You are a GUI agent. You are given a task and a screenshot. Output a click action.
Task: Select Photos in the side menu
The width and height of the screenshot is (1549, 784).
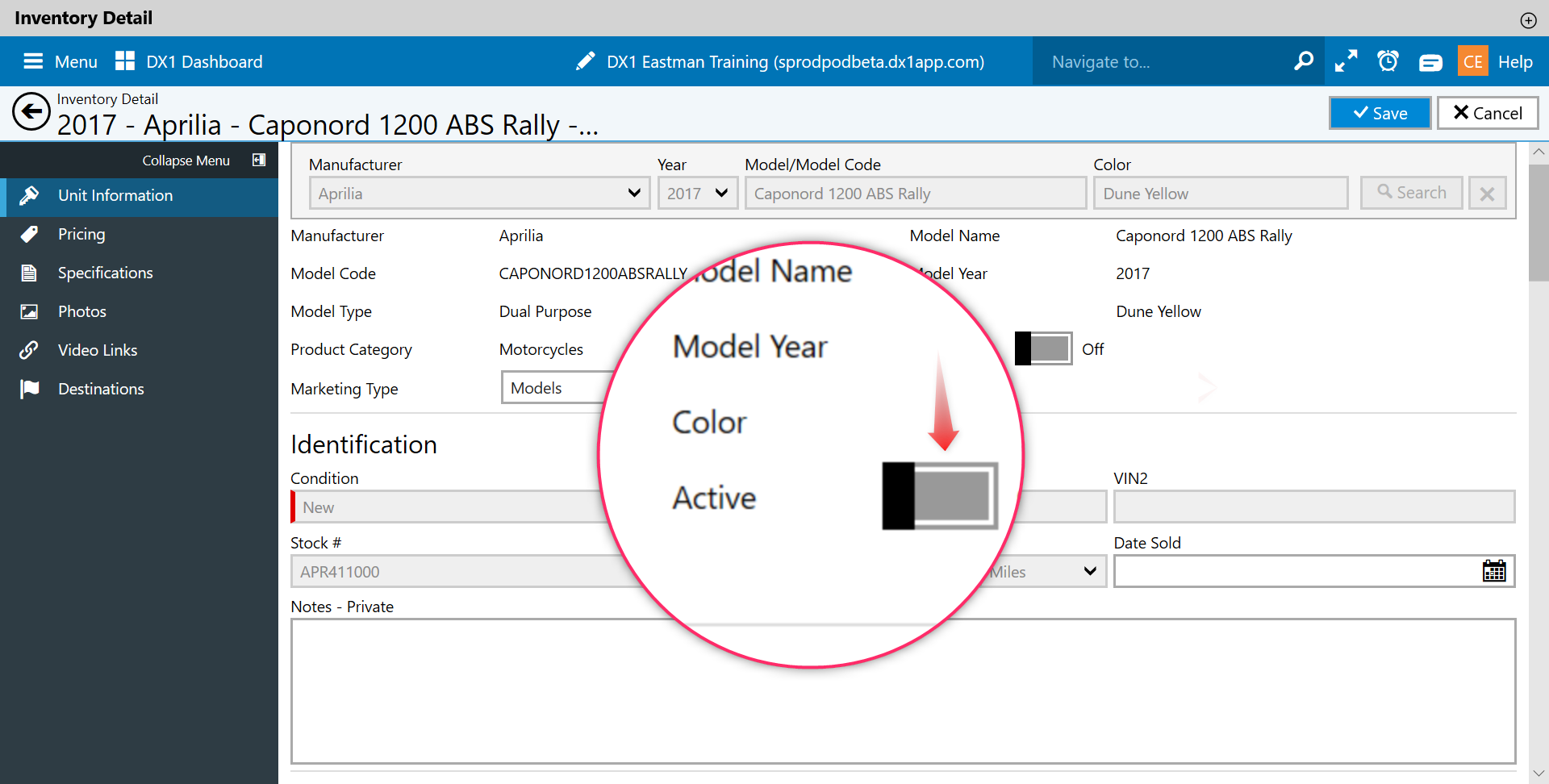point(139,311)
